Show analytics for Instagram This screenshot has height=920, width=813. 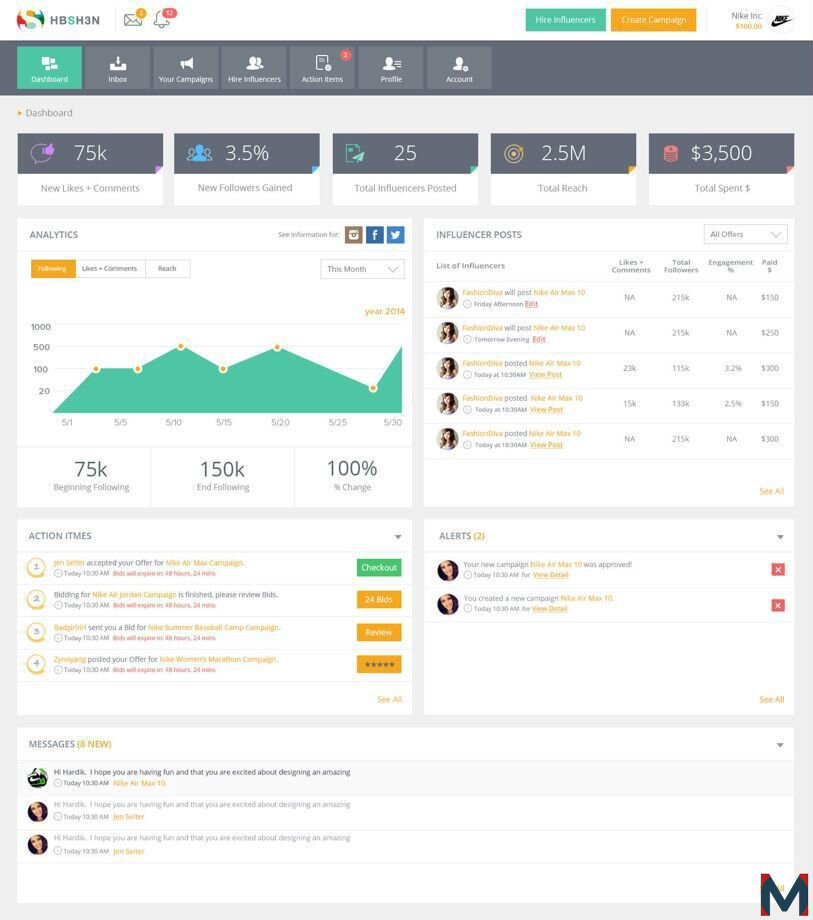(x=353, y=235)
